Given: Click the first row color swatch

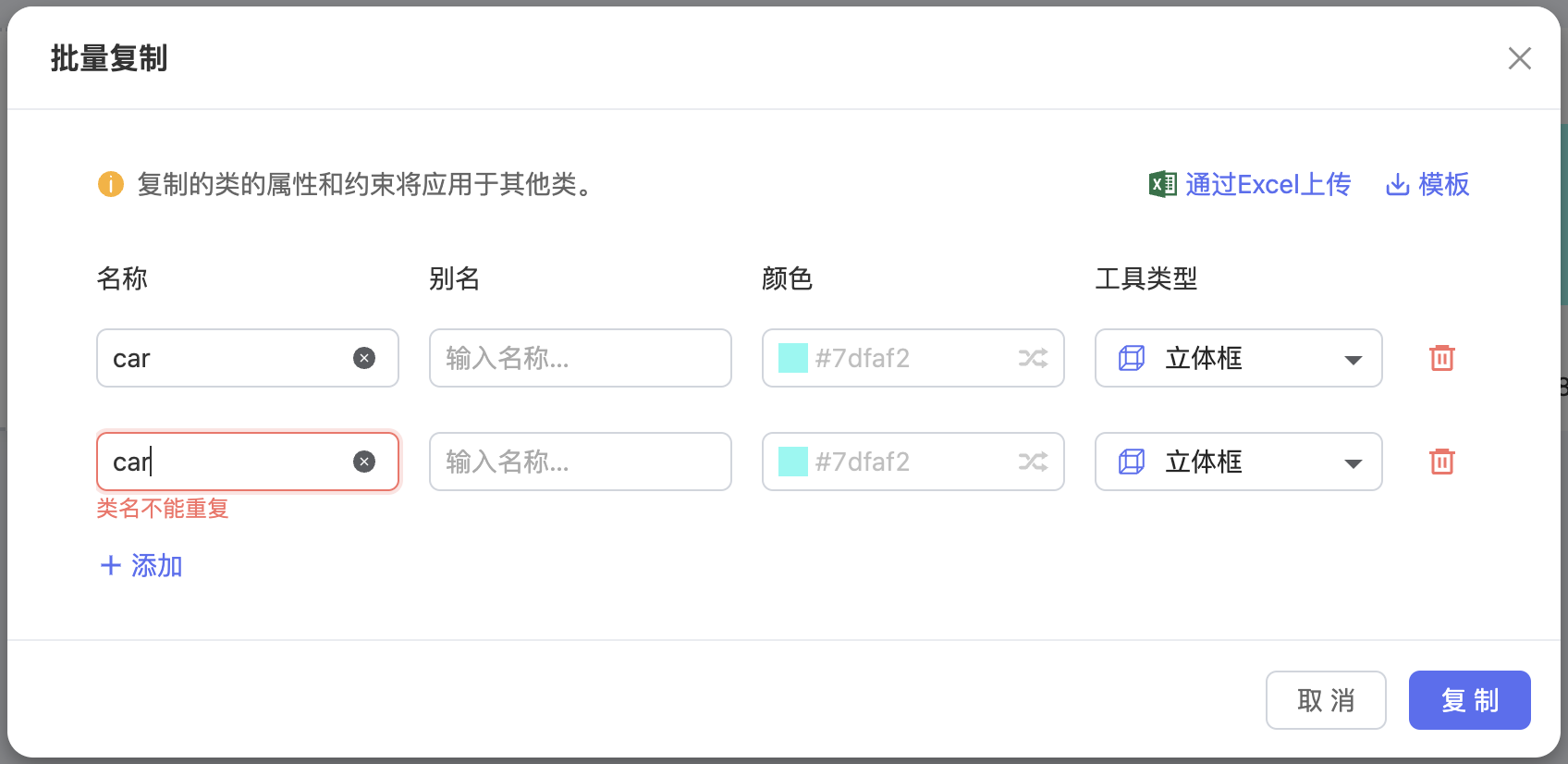Looking at the screenshot, I should pos(793,358).
